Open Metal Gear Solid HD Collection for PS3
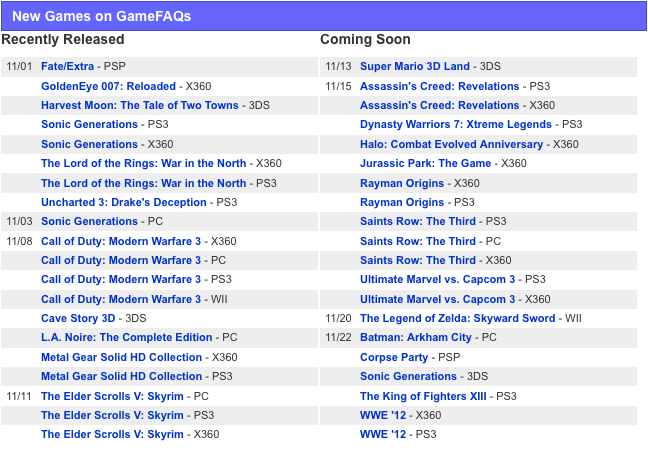Image resolution: width=648 pixels, height=452 pixels. tap(121, 376)
